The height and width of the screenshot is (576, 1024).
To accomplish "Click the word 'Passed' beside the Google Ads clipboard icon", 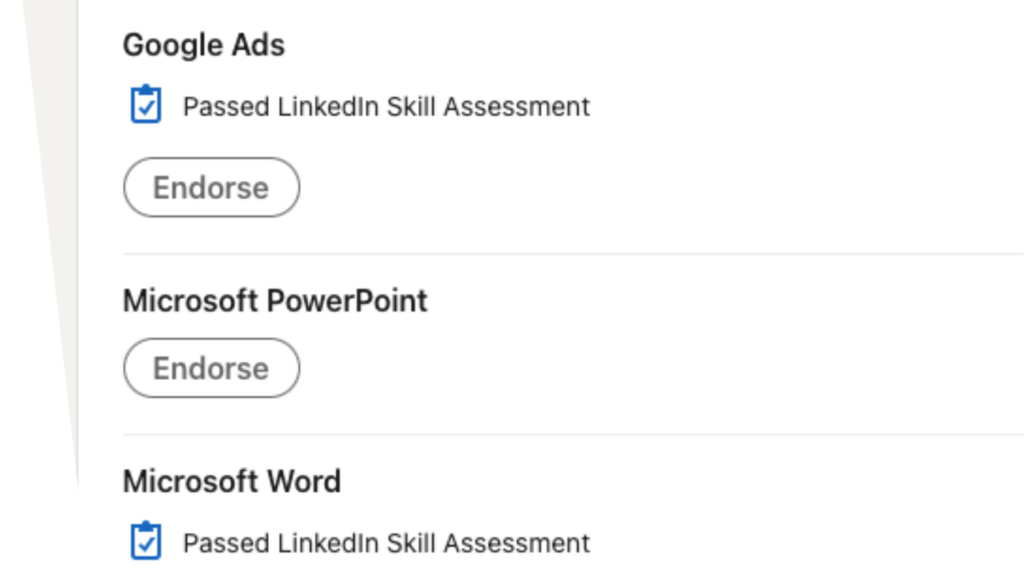I will click(x=226, y=106).
